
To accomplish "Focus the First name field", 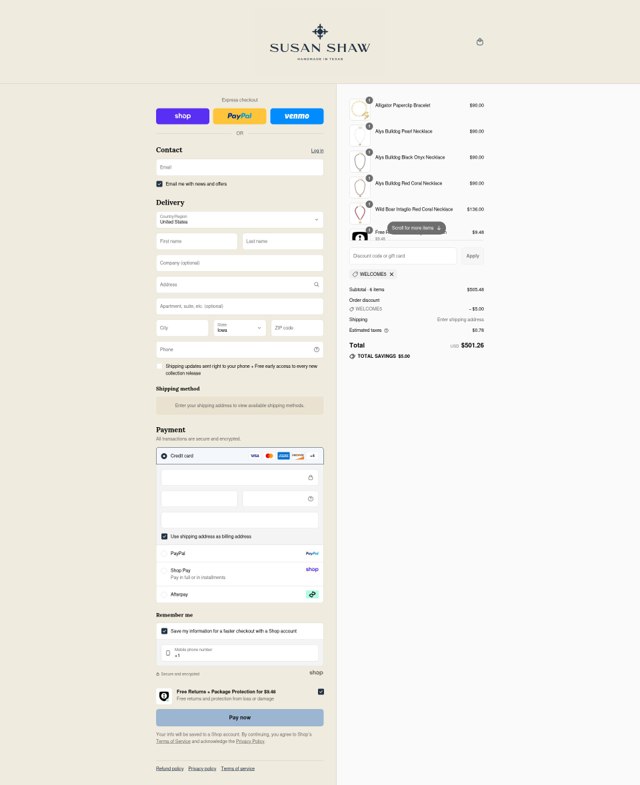I will [197, 241].
